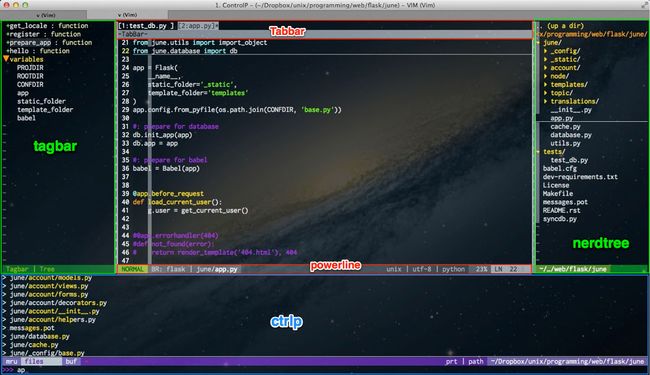Click the june/app.py filename in powerline
The width and height of the screenshot is (650, 375).
point(217,269)
